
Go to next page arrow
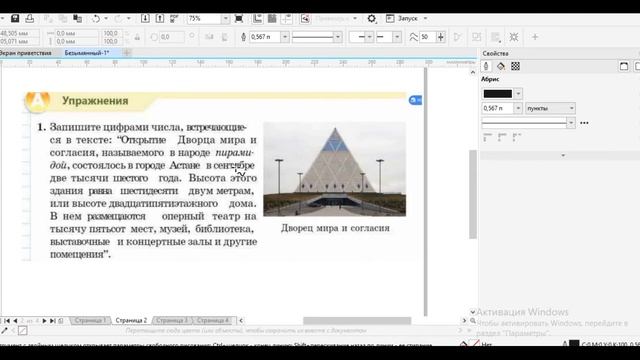coord(44,321)
